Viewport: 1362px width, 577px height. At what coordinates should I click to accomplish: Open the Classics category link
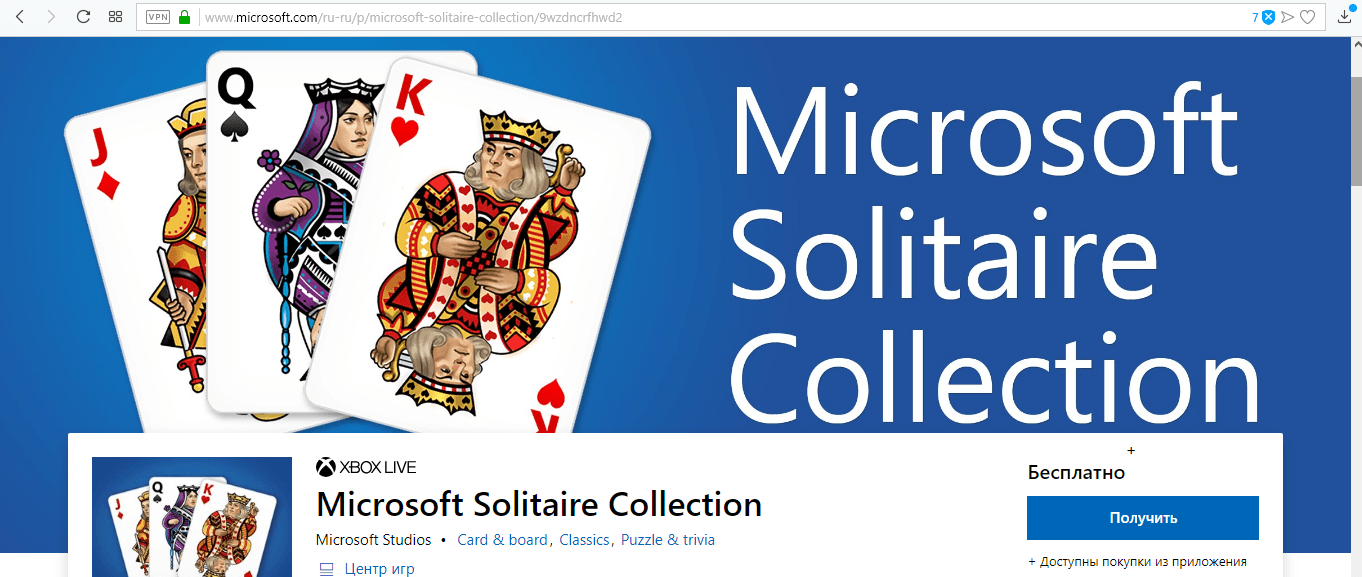[x=584, y=540]
